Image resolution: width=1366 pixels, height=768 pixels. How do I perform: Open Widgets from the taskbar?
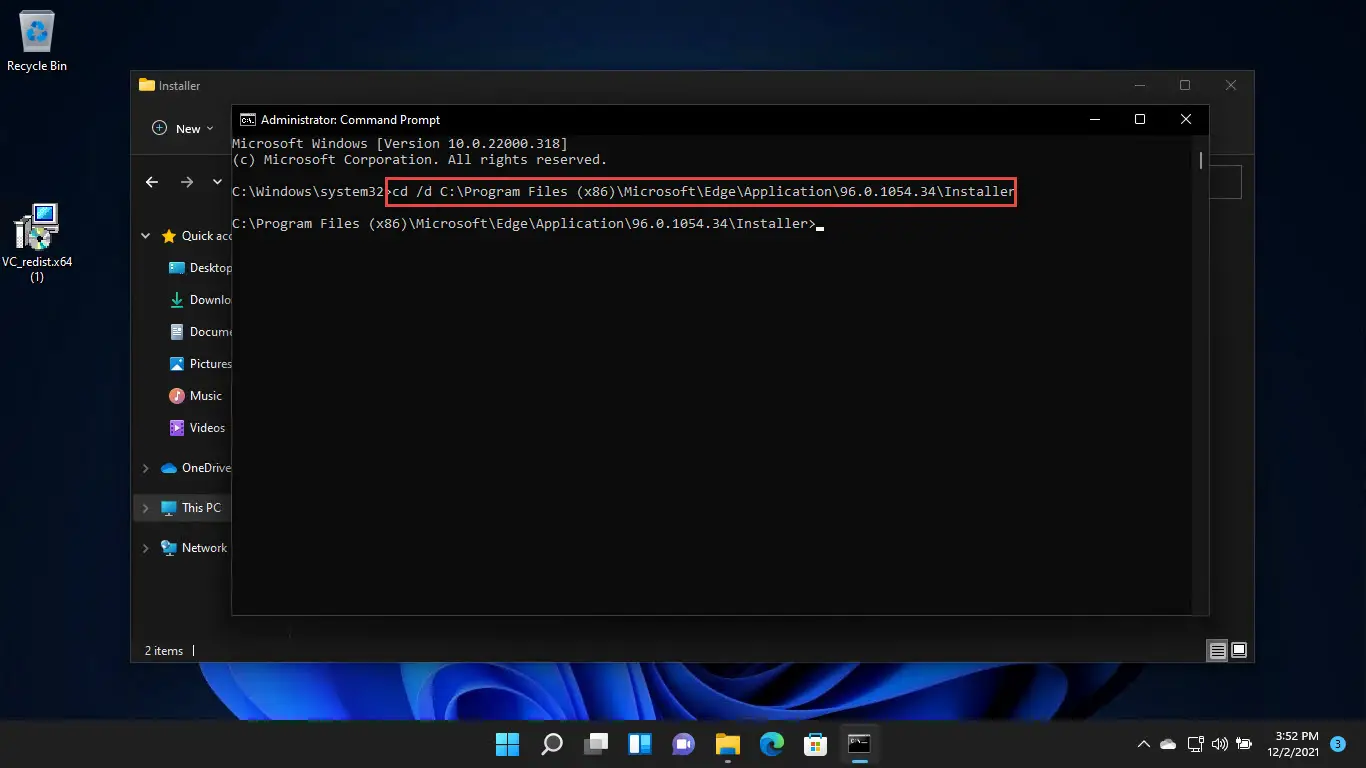pos(640,744)
